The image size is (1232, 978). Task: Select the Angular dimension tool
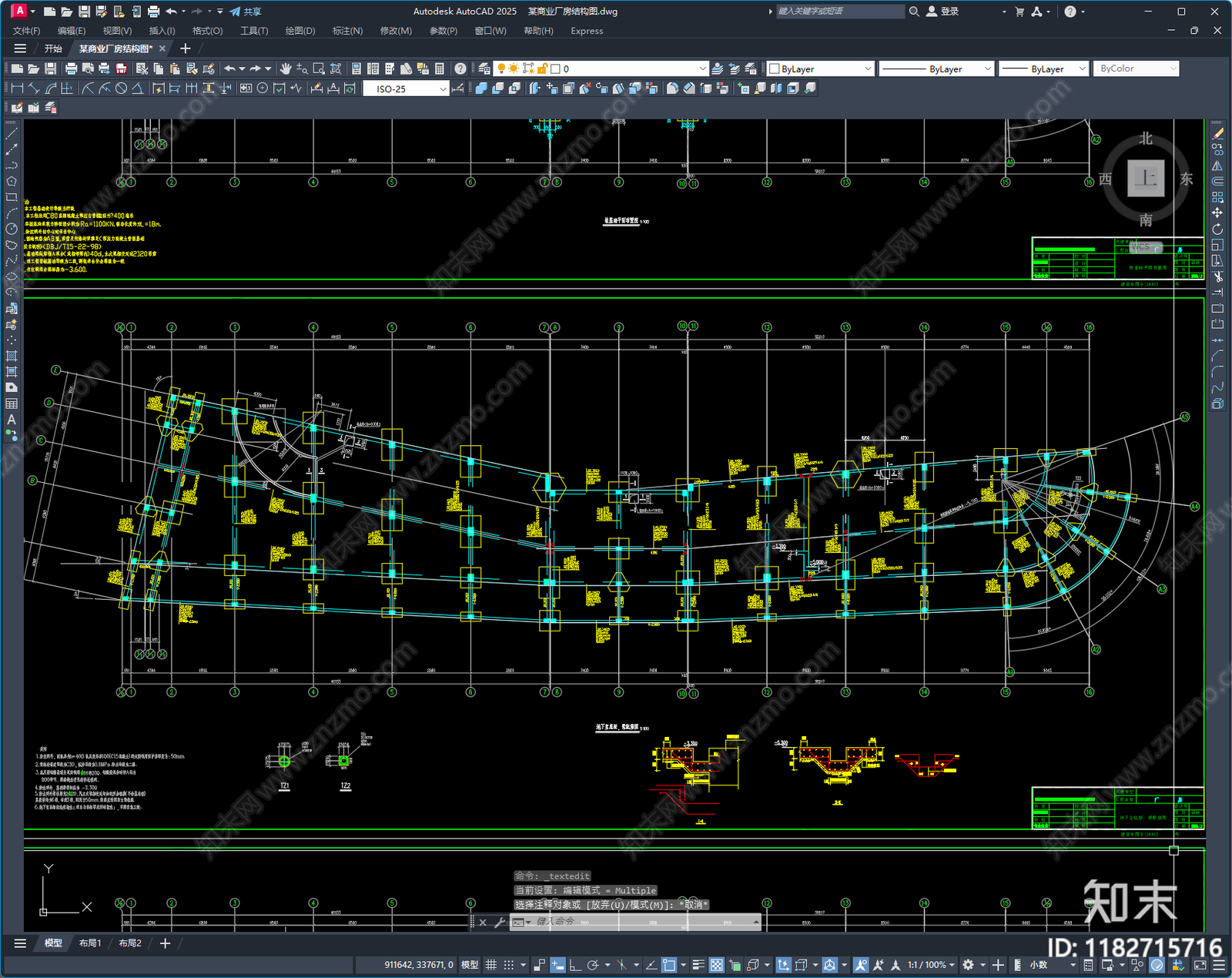(137, 89)
